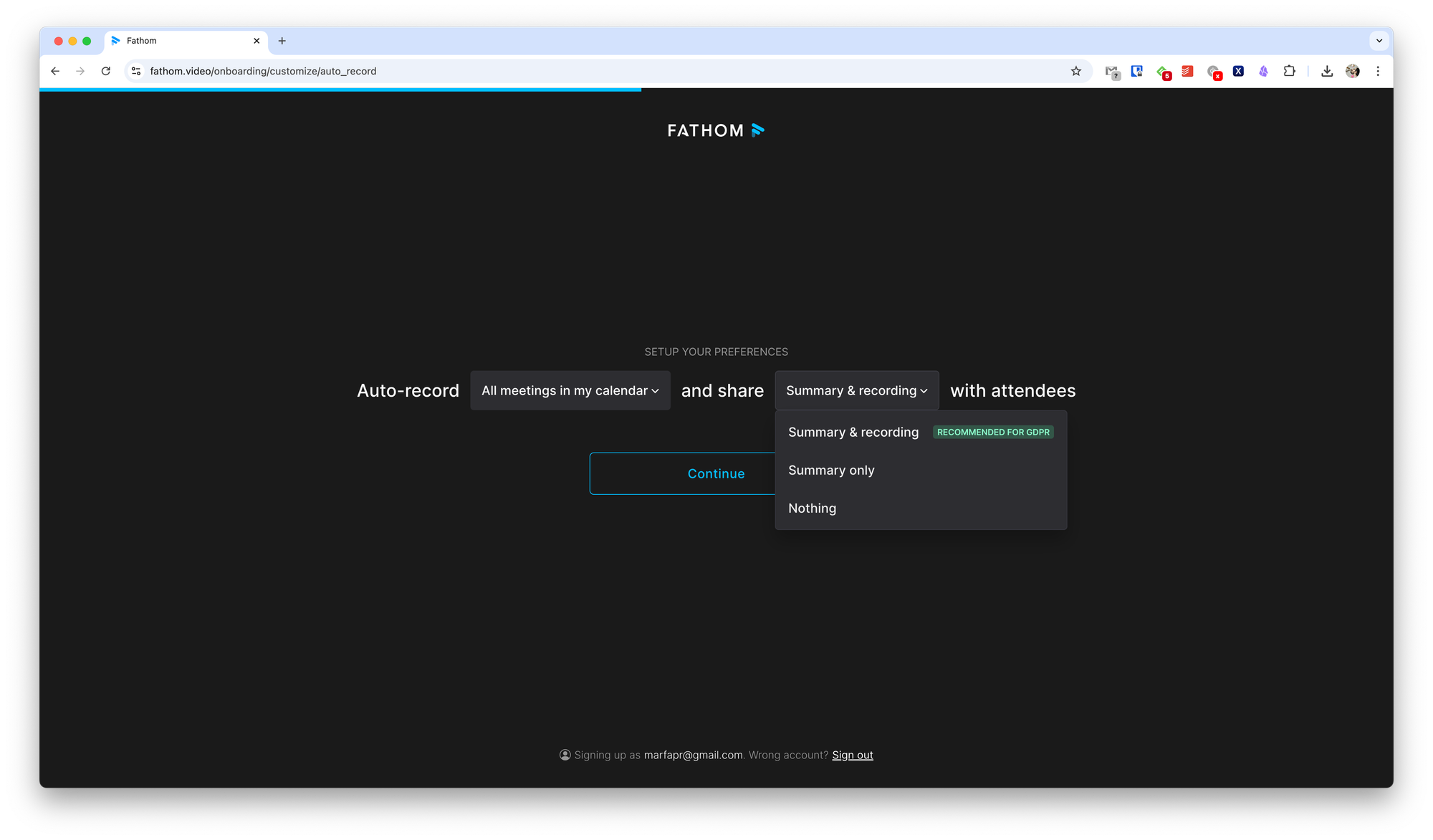Open the Todoist extension icon
Viewport: 1433px width, 840px height.
pyautogui.click(x=1187, y=71)
